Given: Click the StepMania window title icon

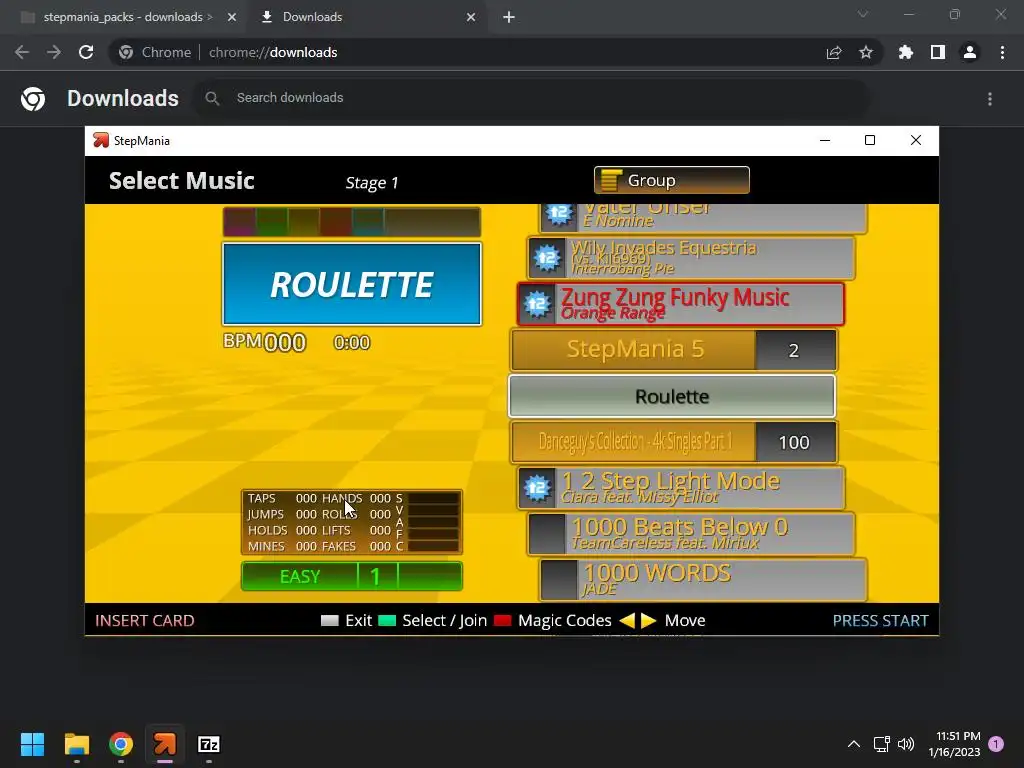Looking at the screenshot, I should [x=101, y=140].
